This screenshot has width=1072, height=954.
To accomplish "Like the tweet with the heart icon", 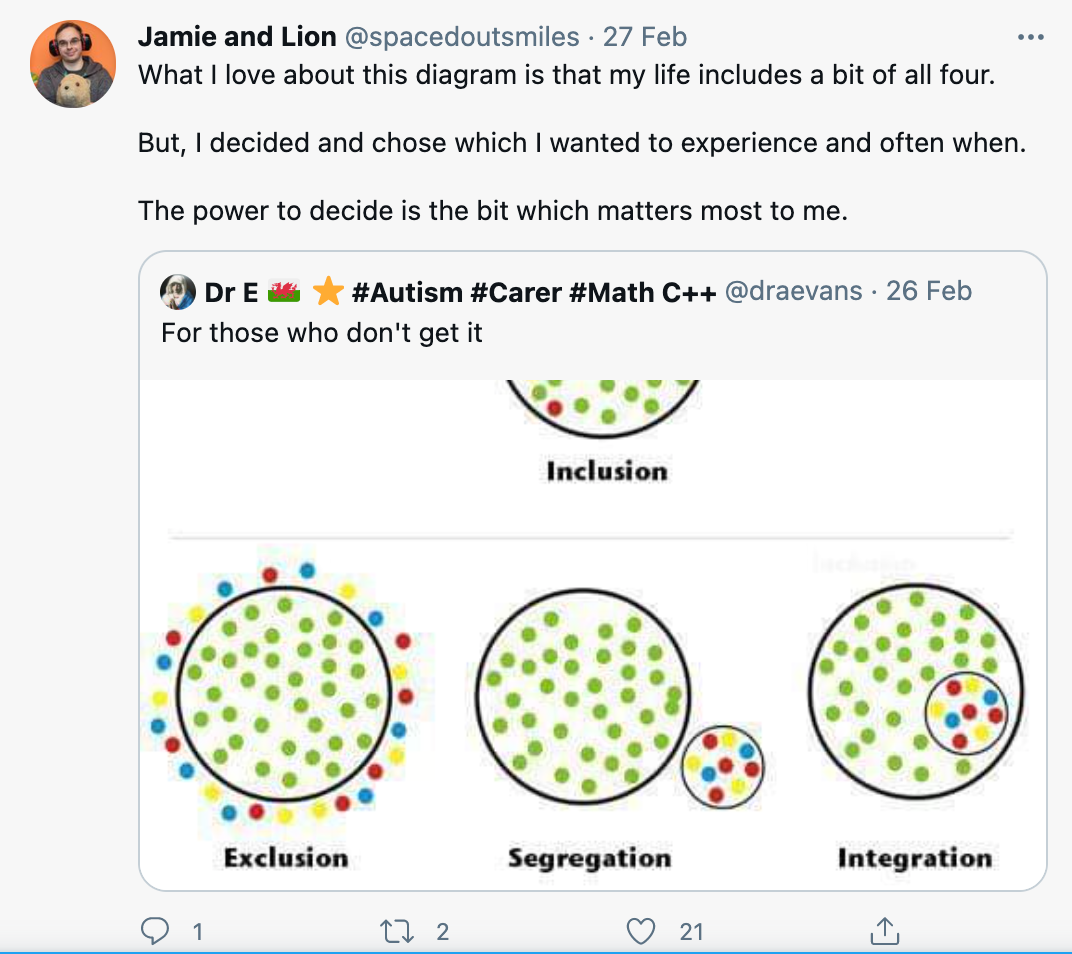I will tap(640, 932).
